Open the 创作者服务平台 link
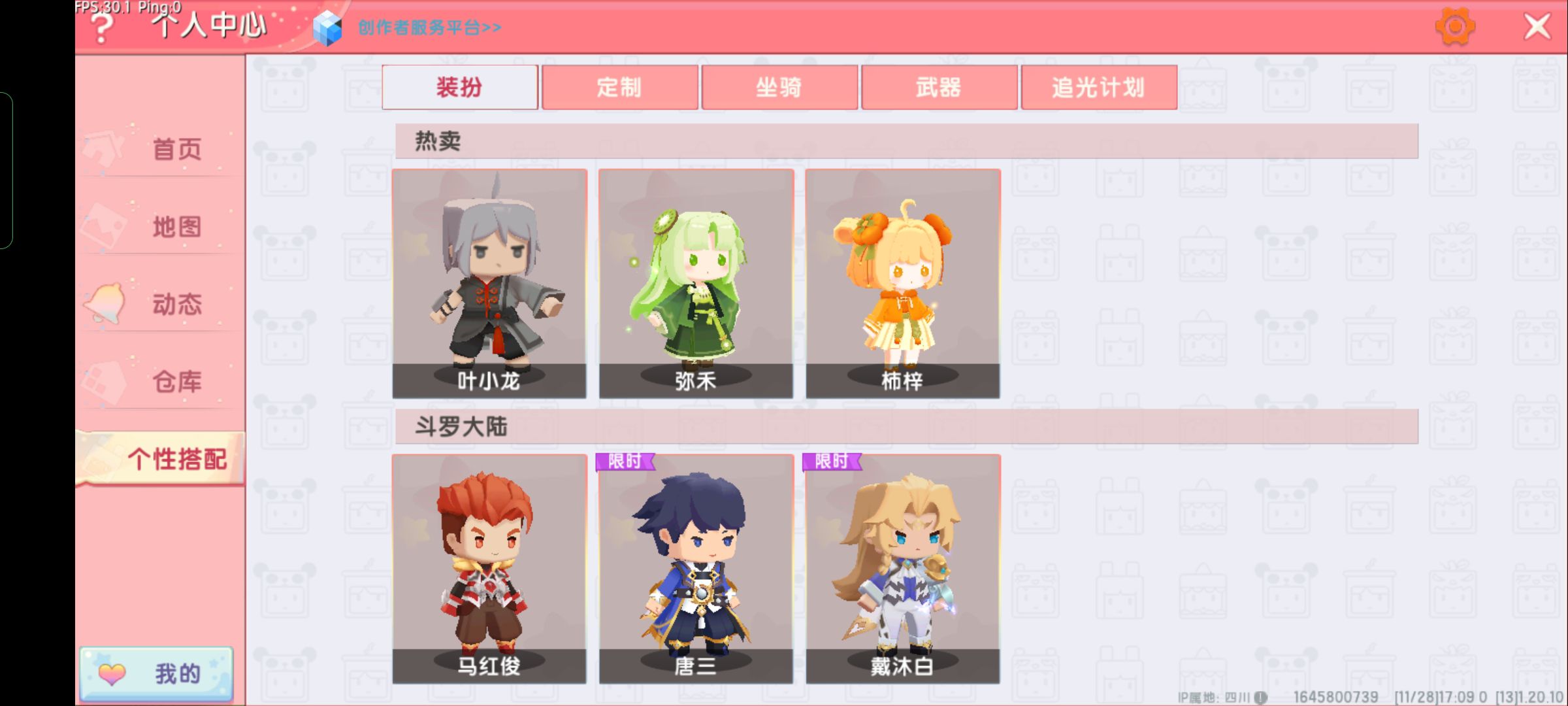 click(430, 28)
